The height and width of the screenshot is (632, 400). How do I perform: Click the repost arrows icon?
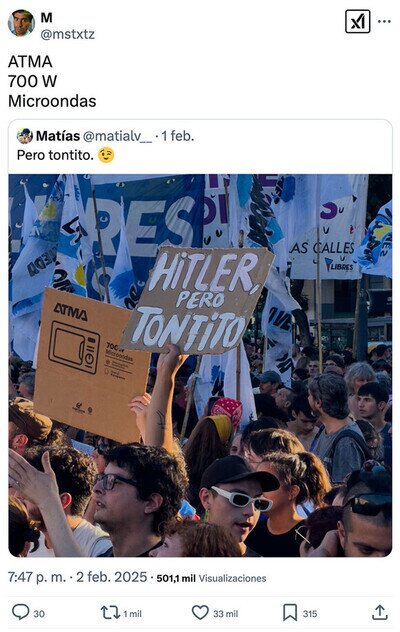coord(110,613)
